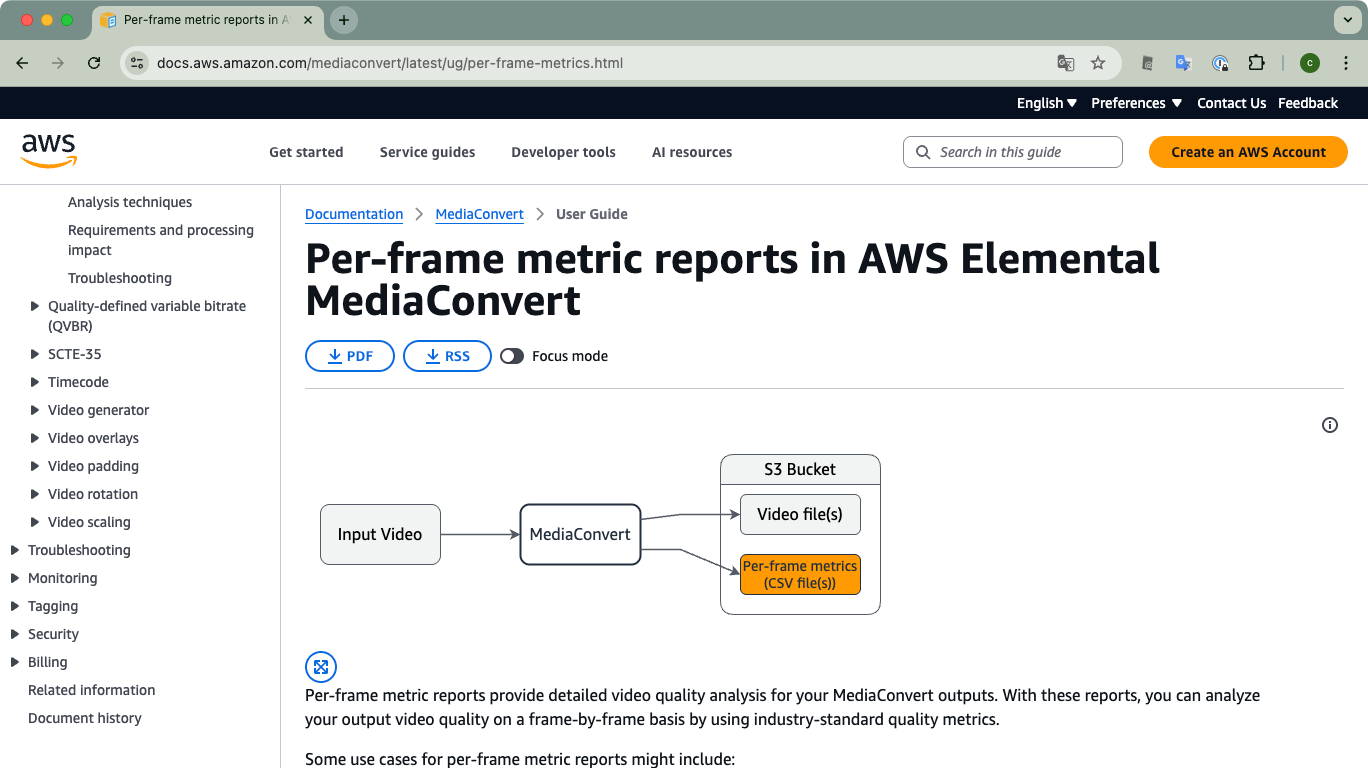The width and height of the screenshot is (1368, 768).
Task: Open the Get started menu
Action: point(306,152)
